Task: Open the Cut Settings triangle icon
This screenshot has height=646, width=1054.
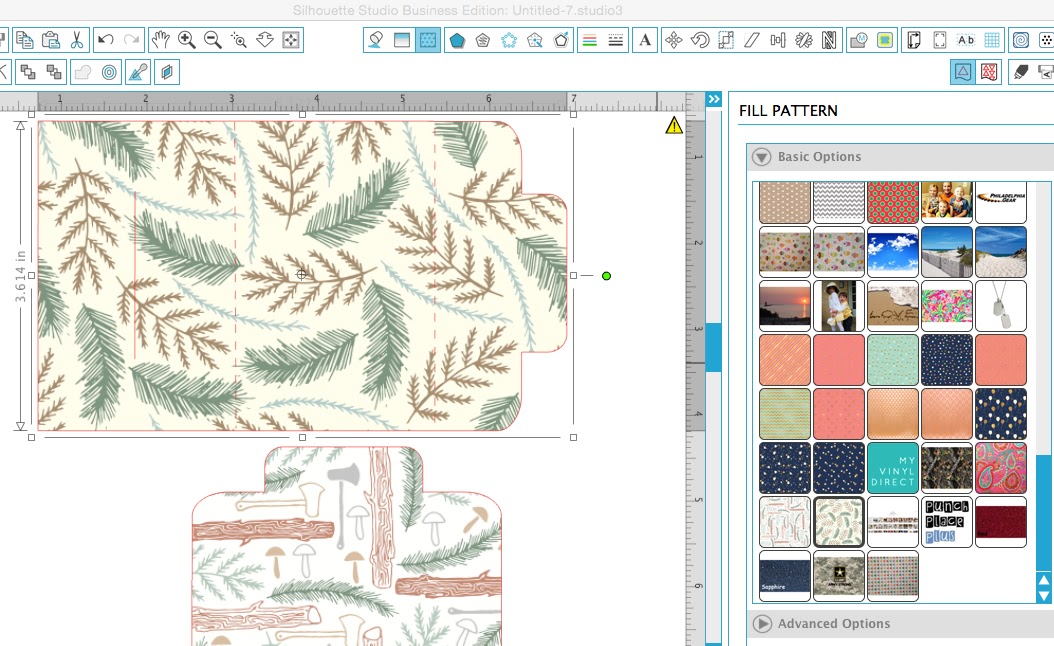Action: tap(963, 72)
